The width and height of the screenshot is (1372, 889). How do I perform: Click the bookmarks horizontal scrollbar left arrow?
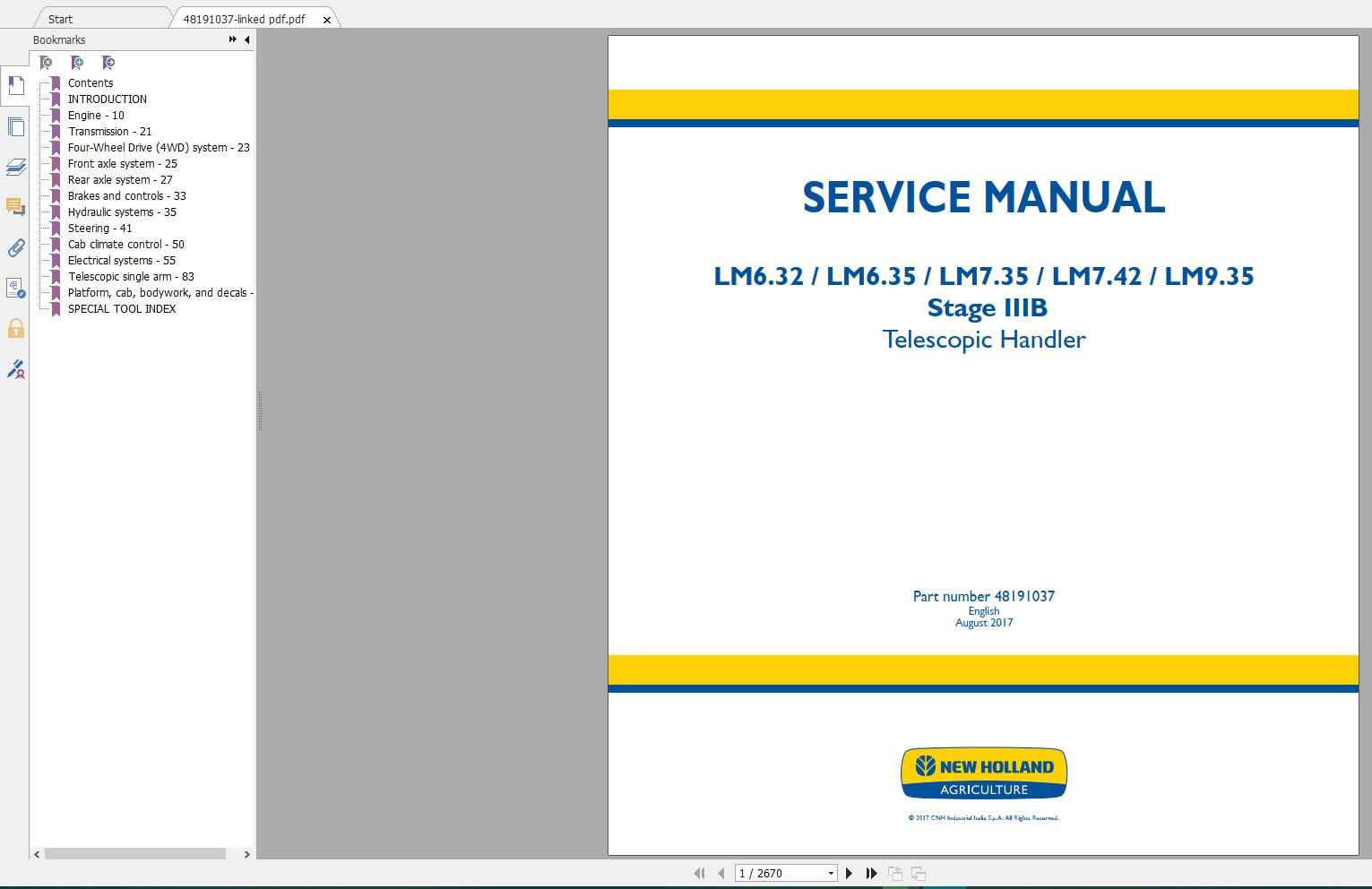pos(37,855)
